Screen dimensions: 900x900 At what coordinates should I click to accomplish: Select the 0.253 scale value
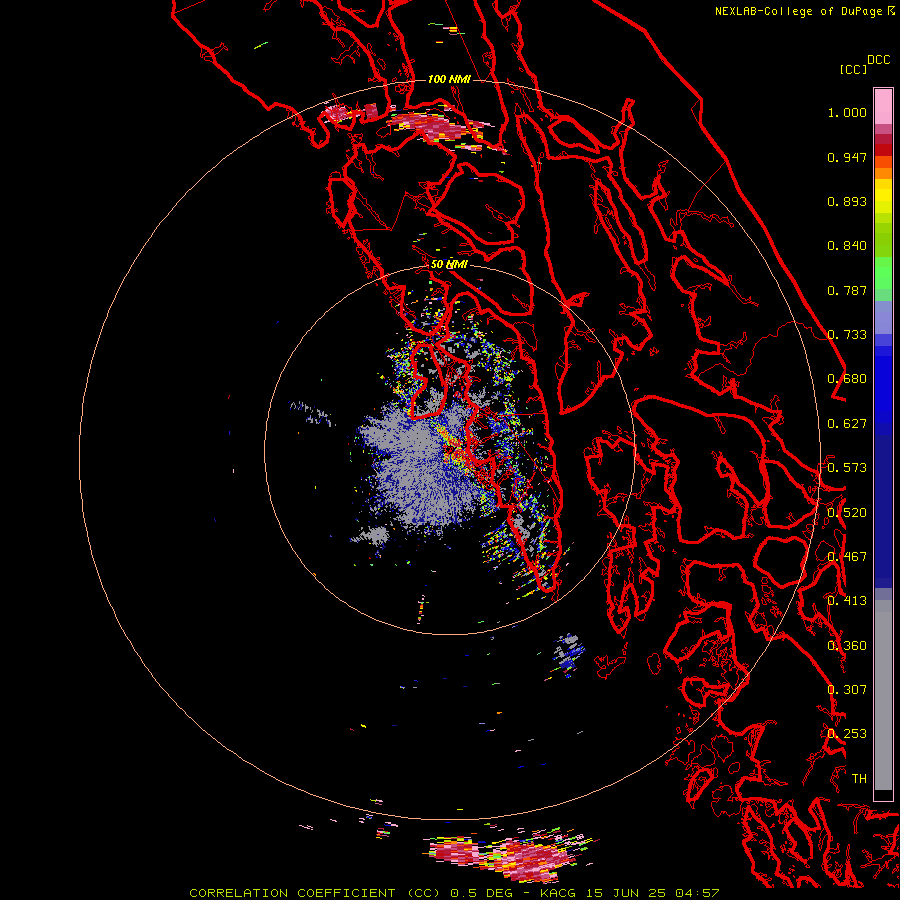coord(847,734)
